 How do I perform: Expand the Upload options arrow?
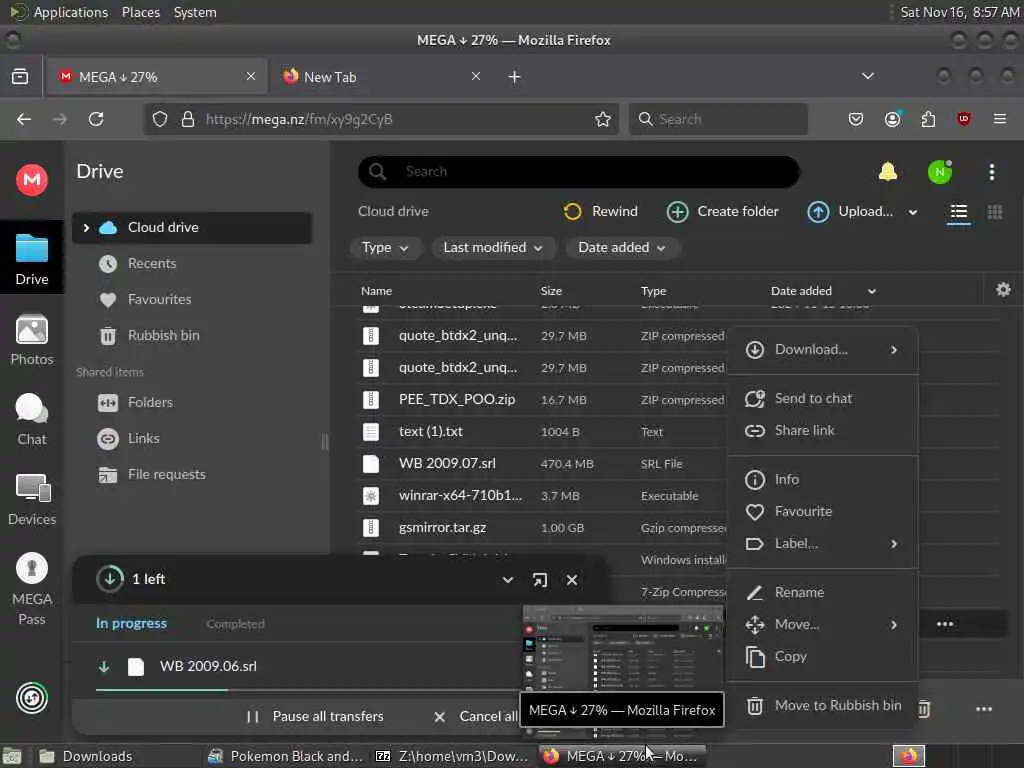click(x=913, y=212)
